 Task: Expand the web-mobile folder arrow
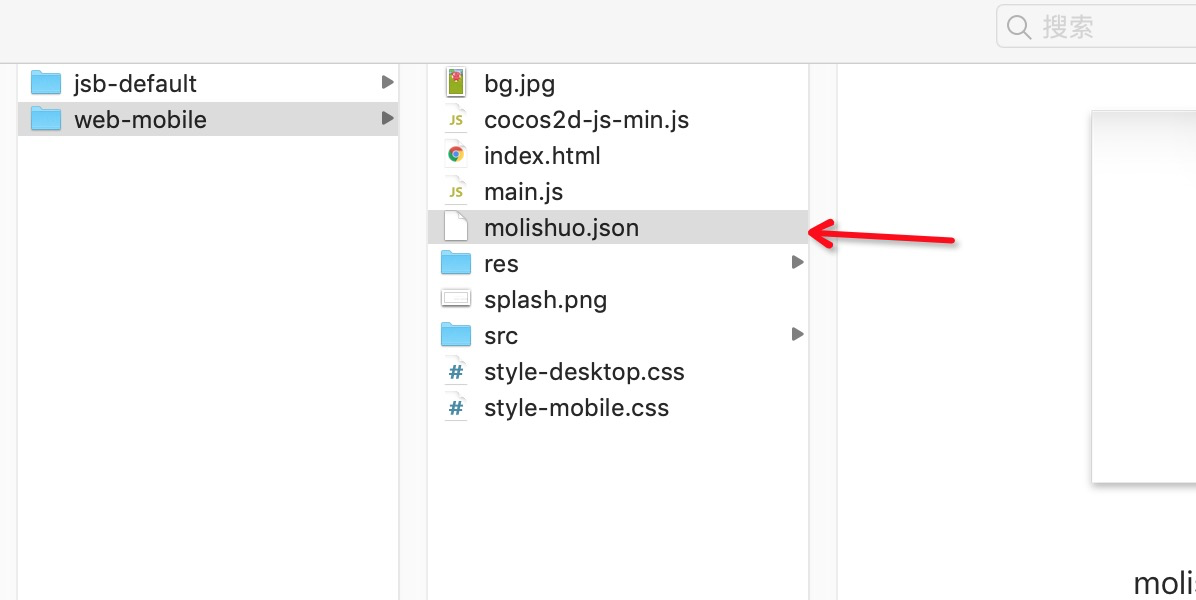pos(387,118)
